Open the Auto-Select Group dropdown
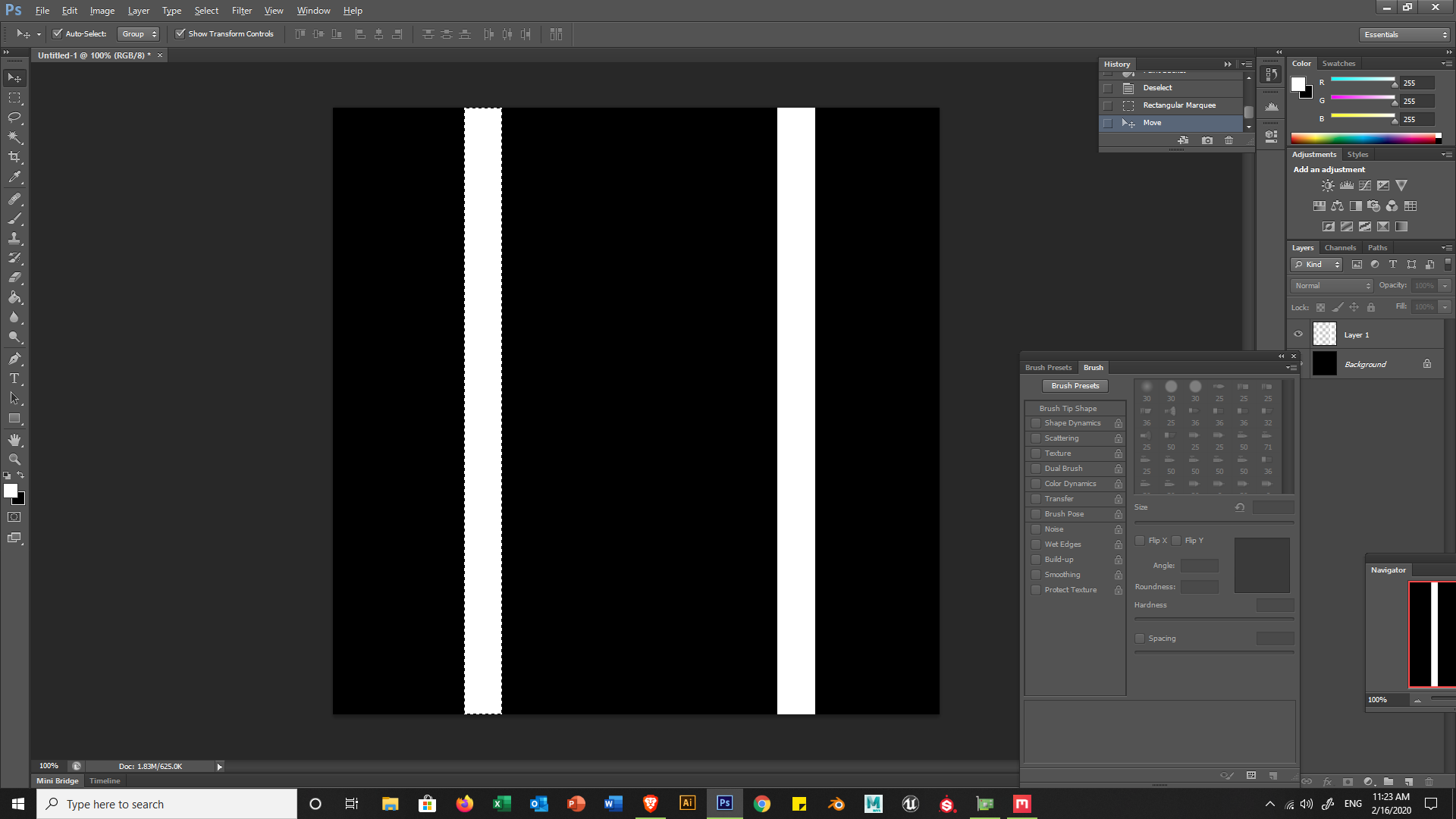Image resolution: width=1456 pixels, height=819 pixels. (x=139, y=33)
